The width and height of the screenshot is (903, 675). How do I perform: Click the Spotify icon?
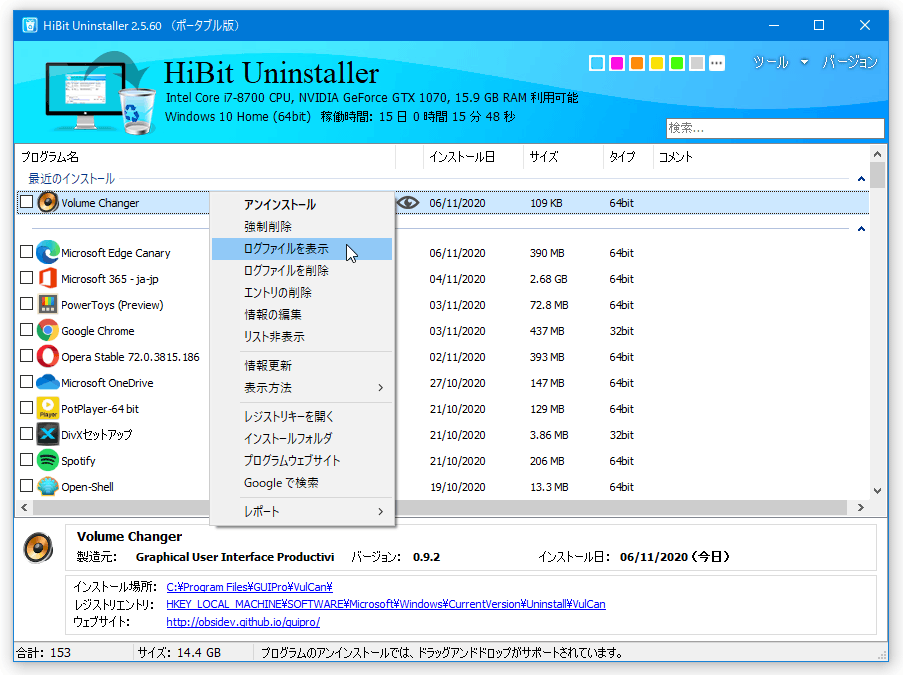pos(48,460)
